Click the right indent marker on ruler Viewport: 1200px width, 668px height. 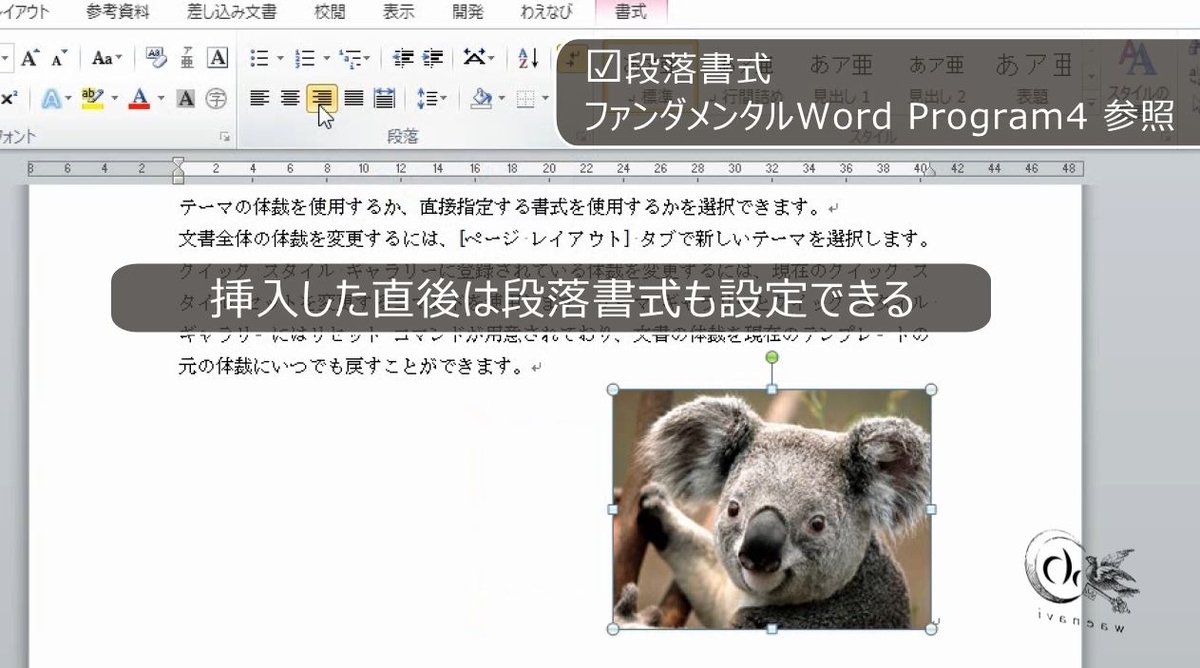(932, 173)
